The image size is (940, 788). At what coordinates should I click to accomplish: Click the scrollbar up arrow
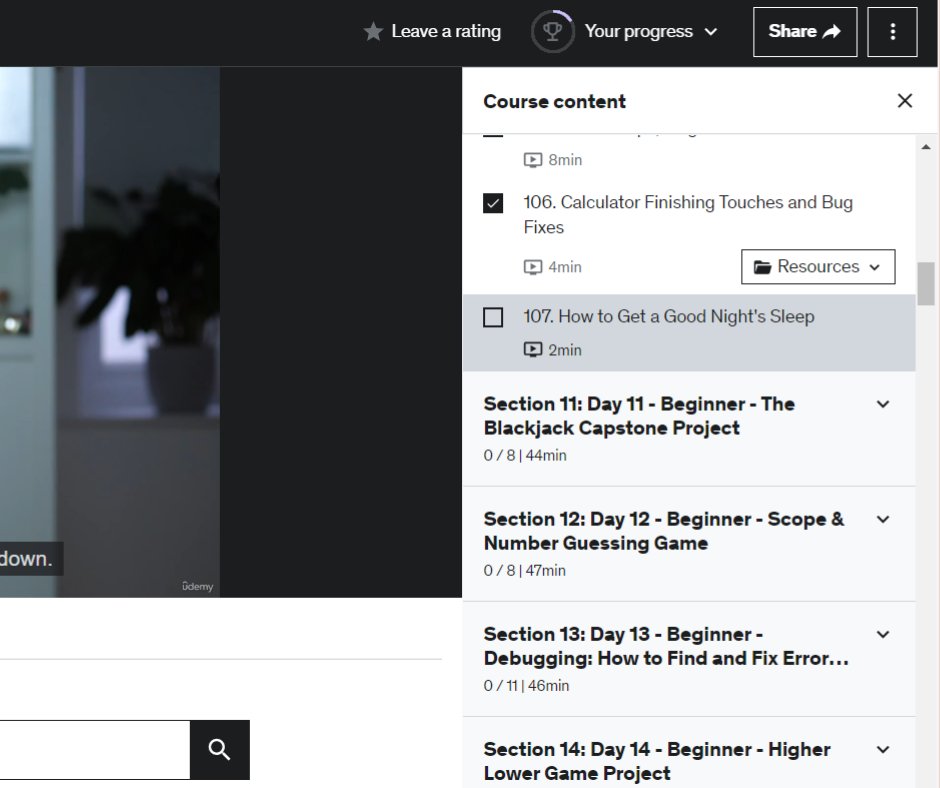click(926, 147)
